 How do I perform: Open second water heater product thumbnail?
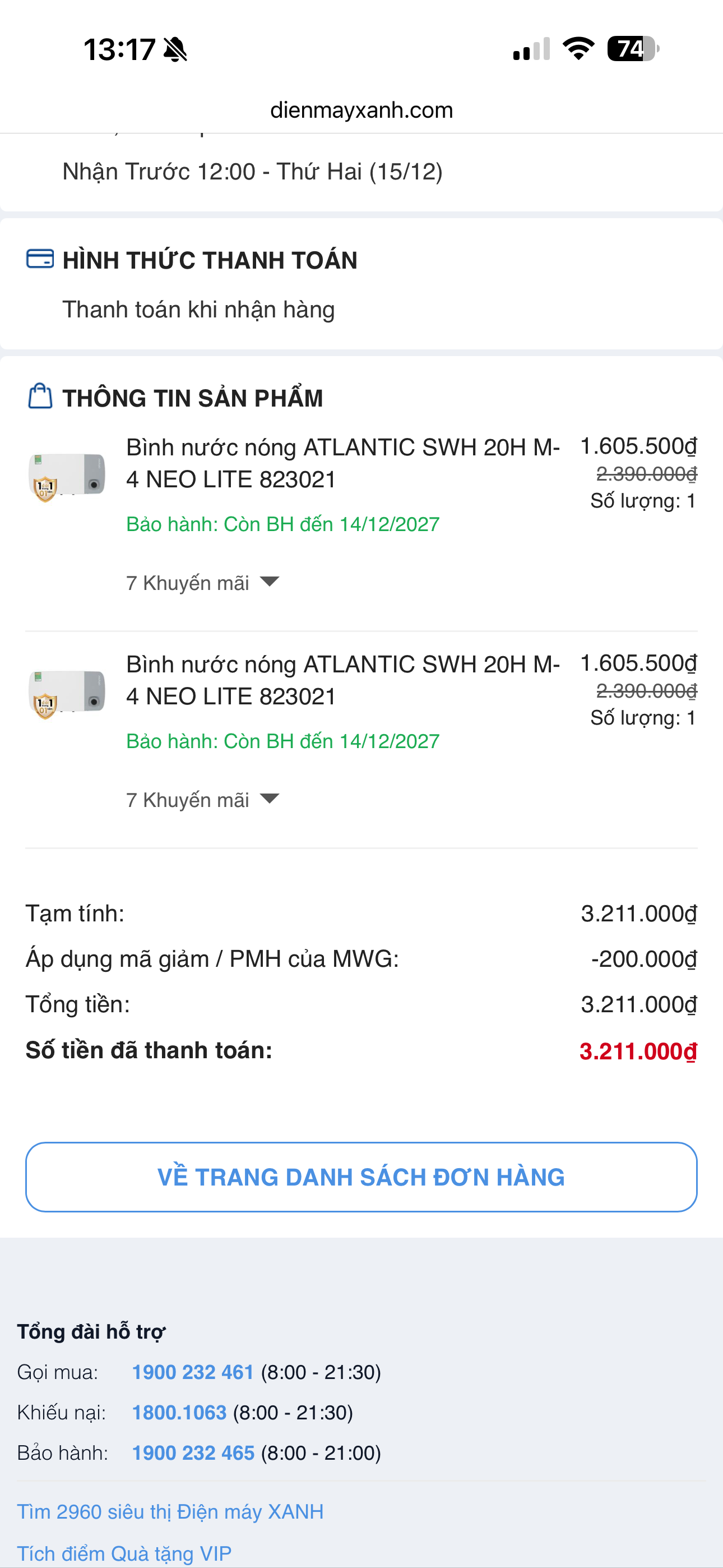[x=67, y=693]
